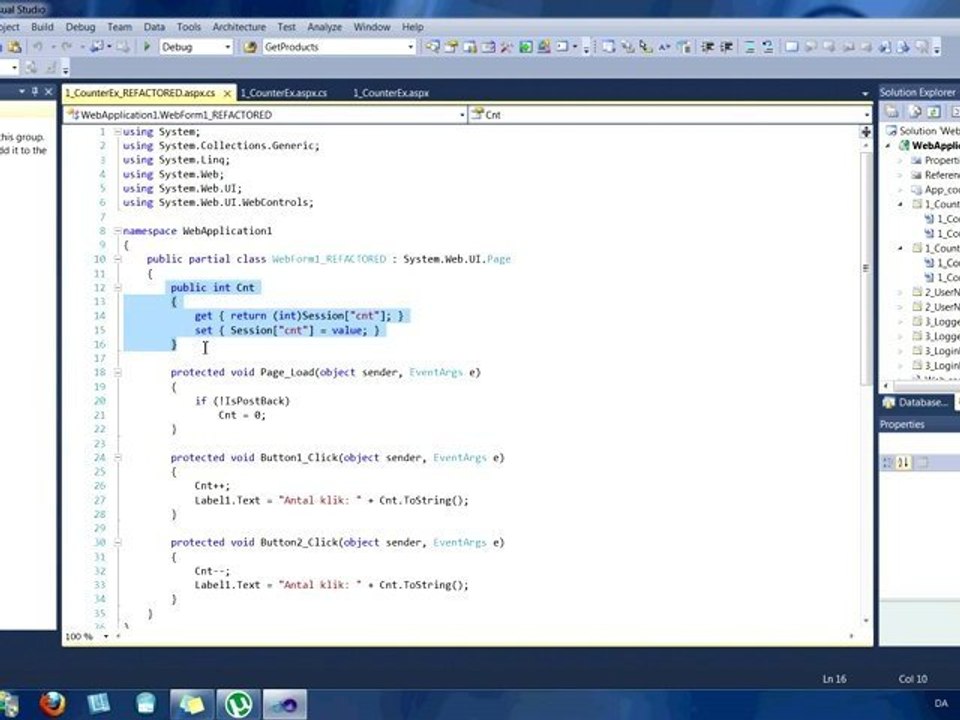Switch to the 1_CounterEx.aspx.cs tab
960x720 pixels.
coord(283,93)
